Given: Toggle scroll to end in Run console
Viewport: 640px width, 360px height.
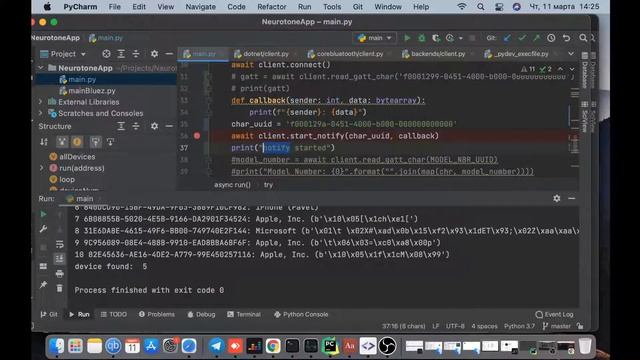Looking at the screenshot, I should 60,259.
